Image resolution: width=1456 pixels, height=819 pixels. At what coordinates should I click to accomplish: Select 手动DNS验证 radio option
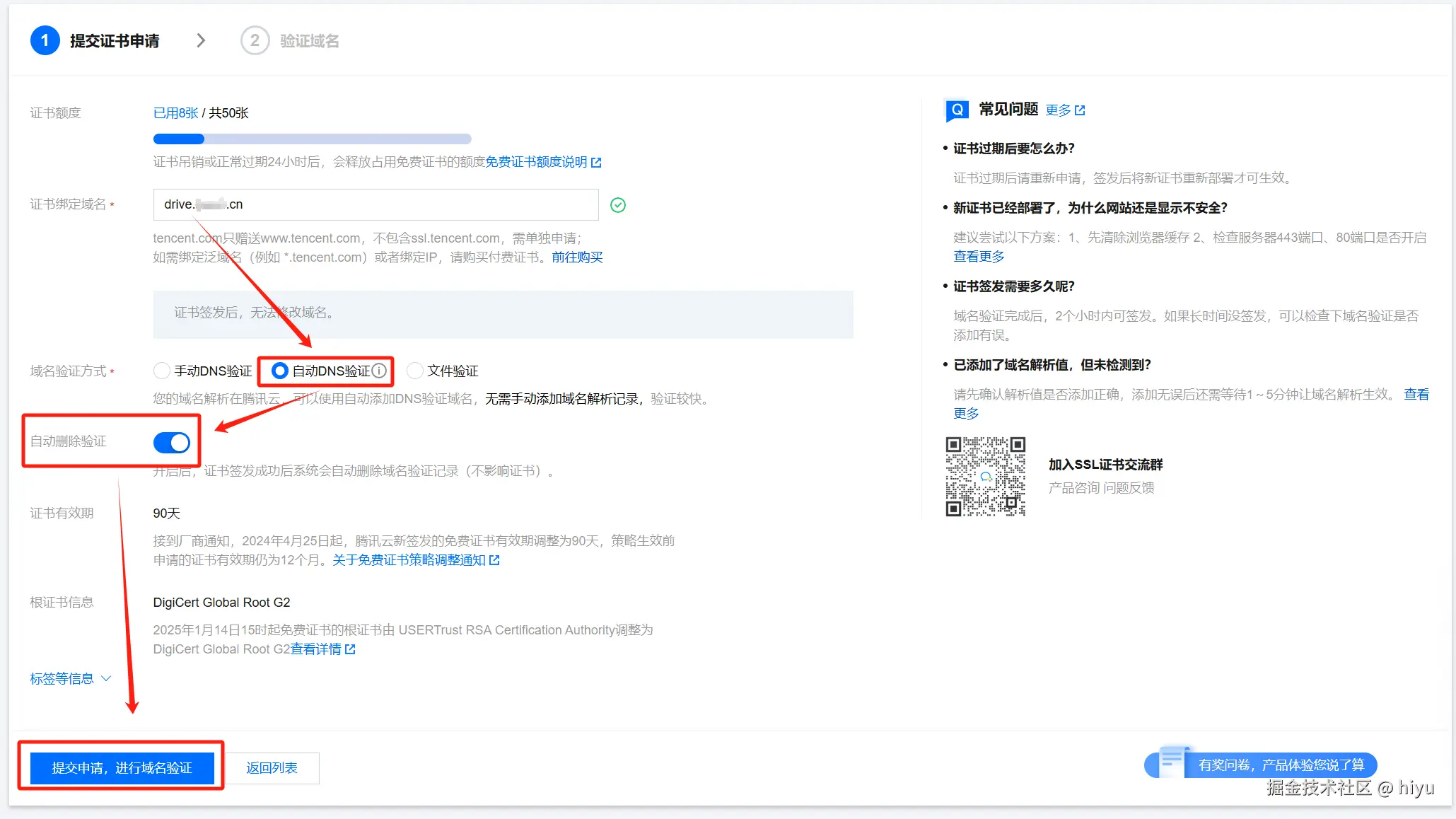(x=162, y=371)
